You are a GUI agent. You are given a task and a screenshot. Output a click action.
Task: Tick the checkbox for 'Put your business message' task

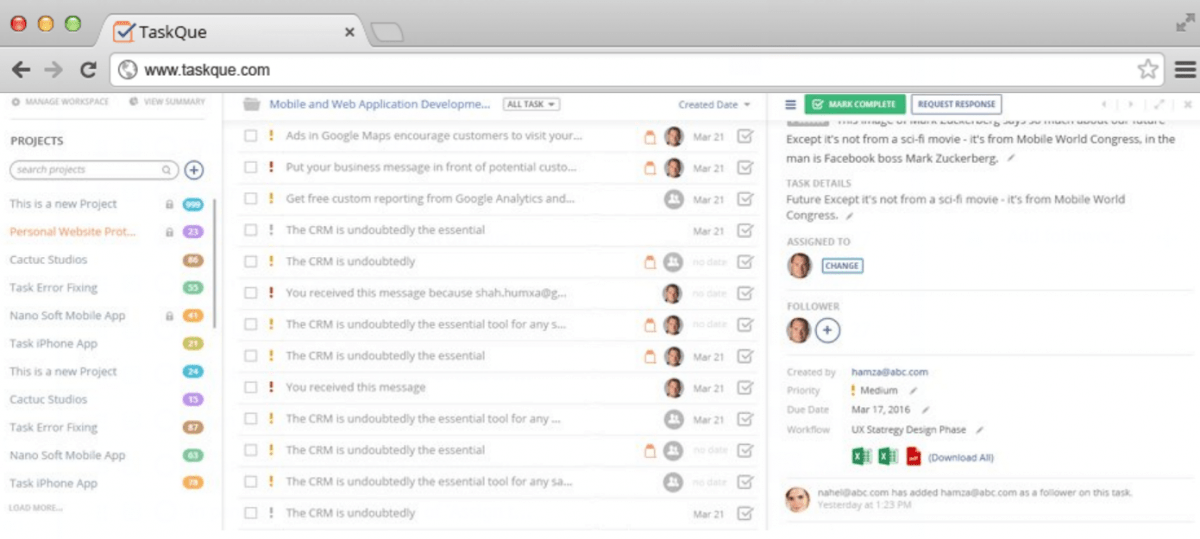tap(251, 167)
